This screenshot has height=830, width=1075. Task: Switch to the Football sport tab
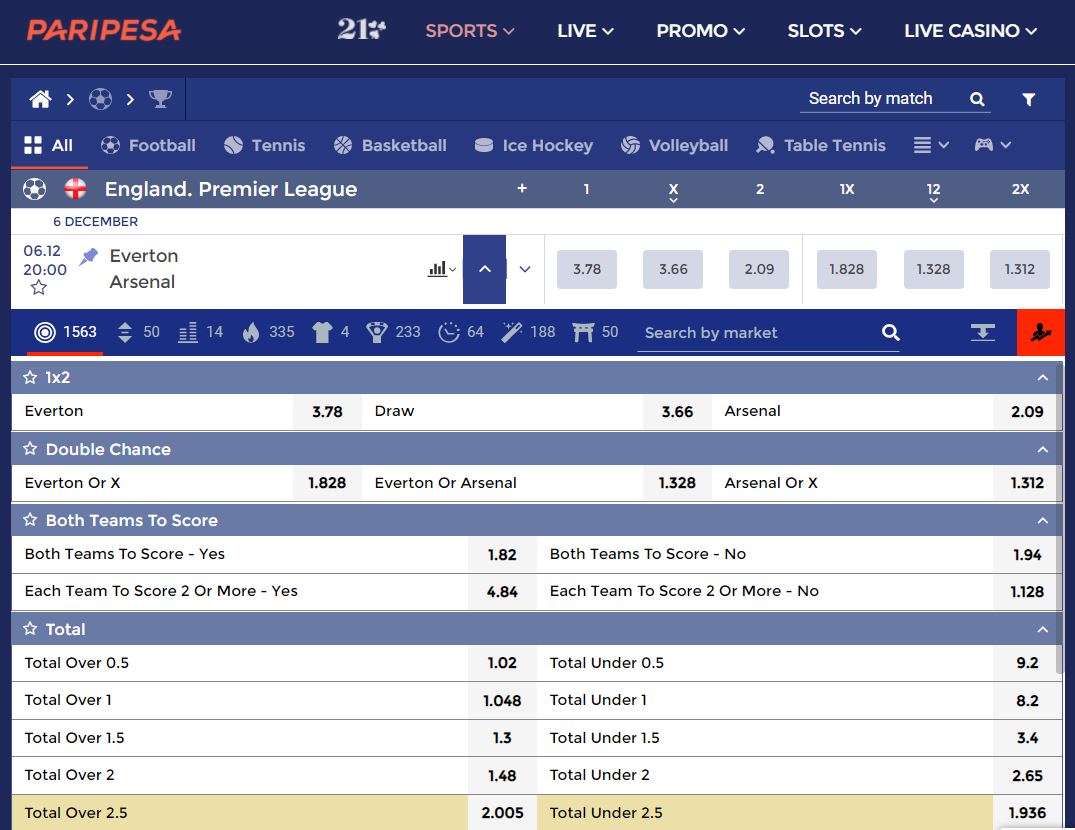tap(148, 145)
